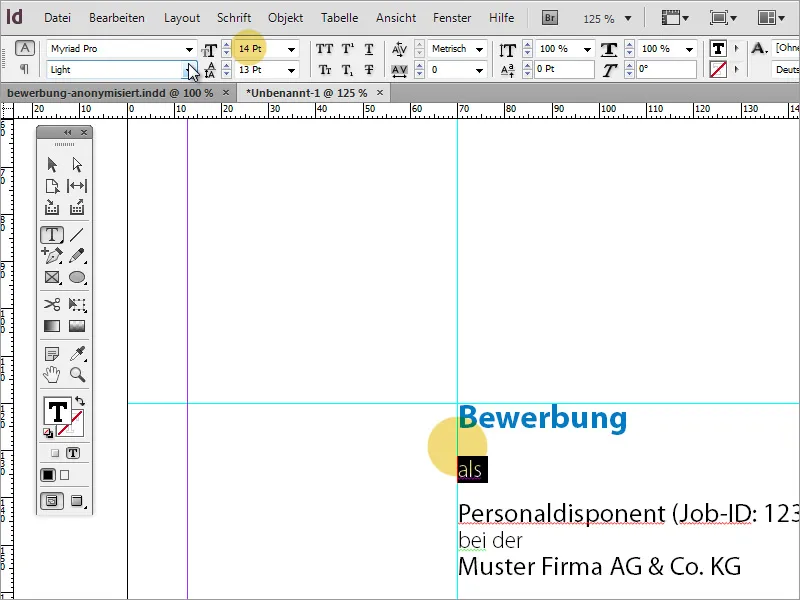Toggle All Caps formatting

pyautogui.click(x=322, y=48)
